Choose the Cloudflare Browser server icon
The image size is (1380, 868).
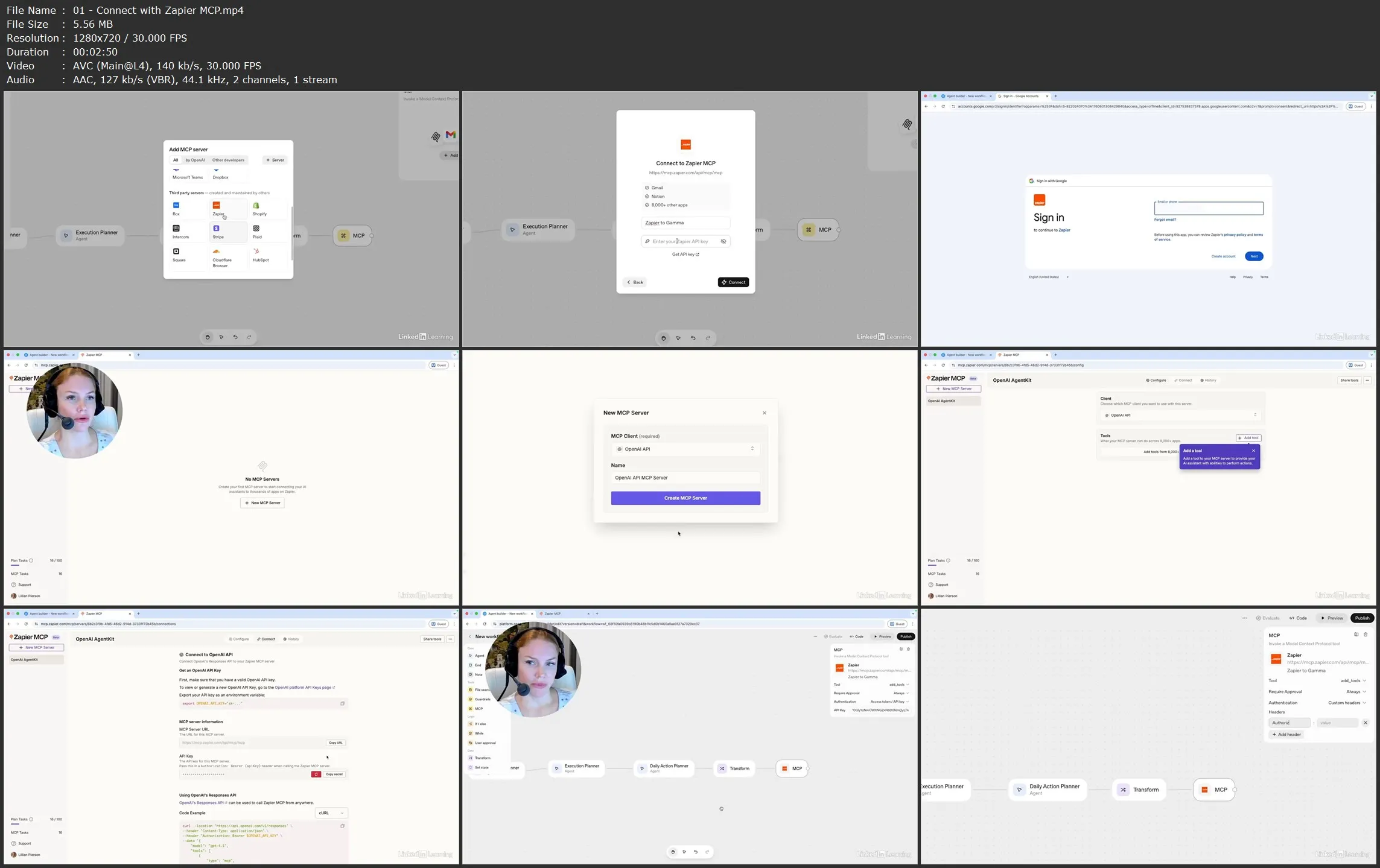tap(216, 252)
